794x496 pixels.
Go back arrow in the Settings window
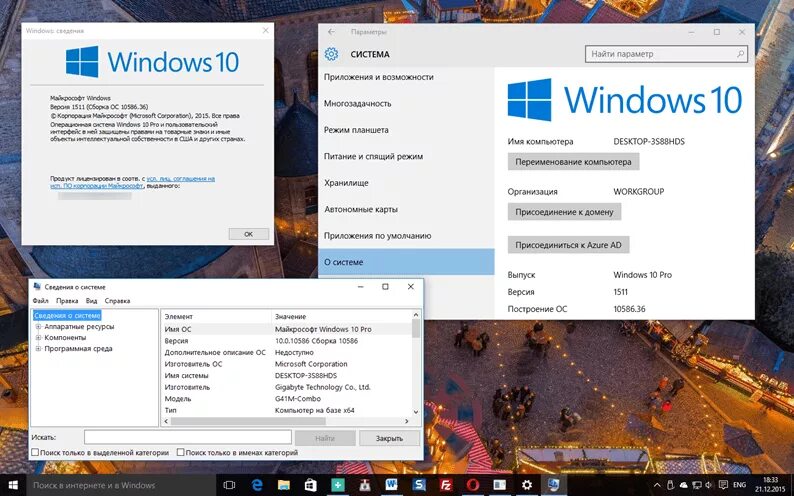point(331,31)
